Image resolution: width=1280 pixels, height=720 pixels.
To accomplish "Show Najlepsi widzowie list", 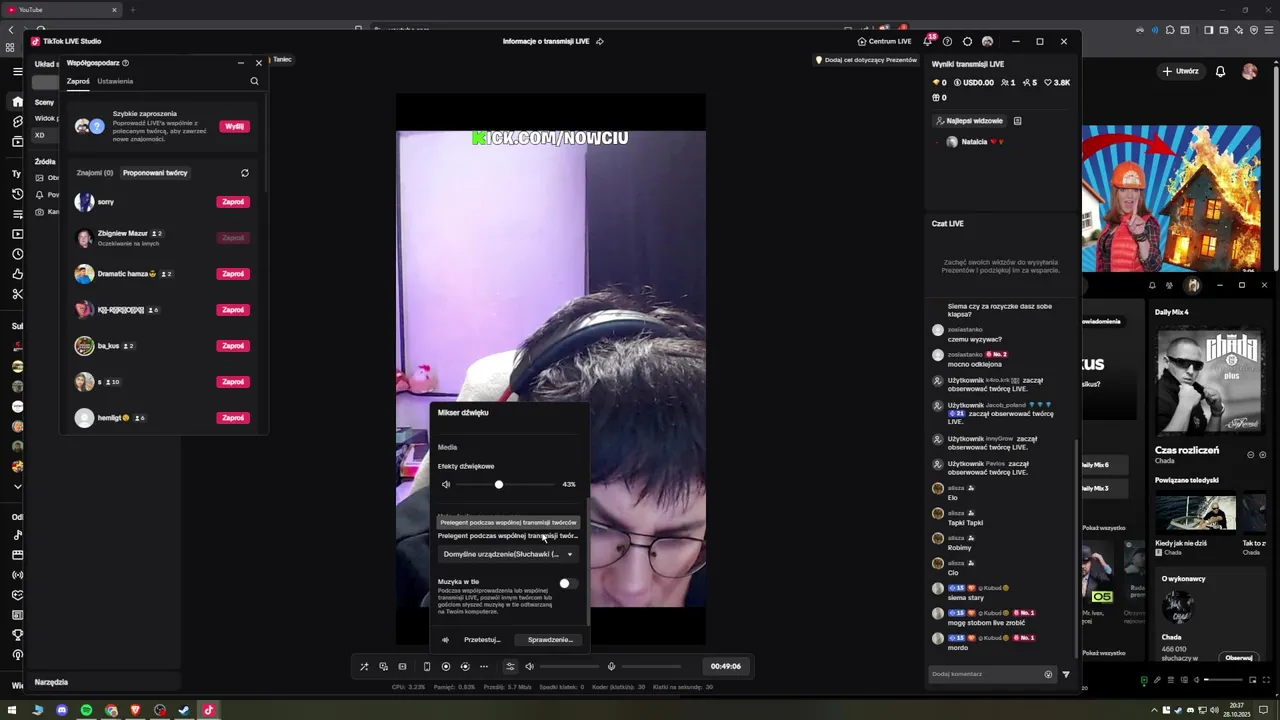I will point(969,121).
